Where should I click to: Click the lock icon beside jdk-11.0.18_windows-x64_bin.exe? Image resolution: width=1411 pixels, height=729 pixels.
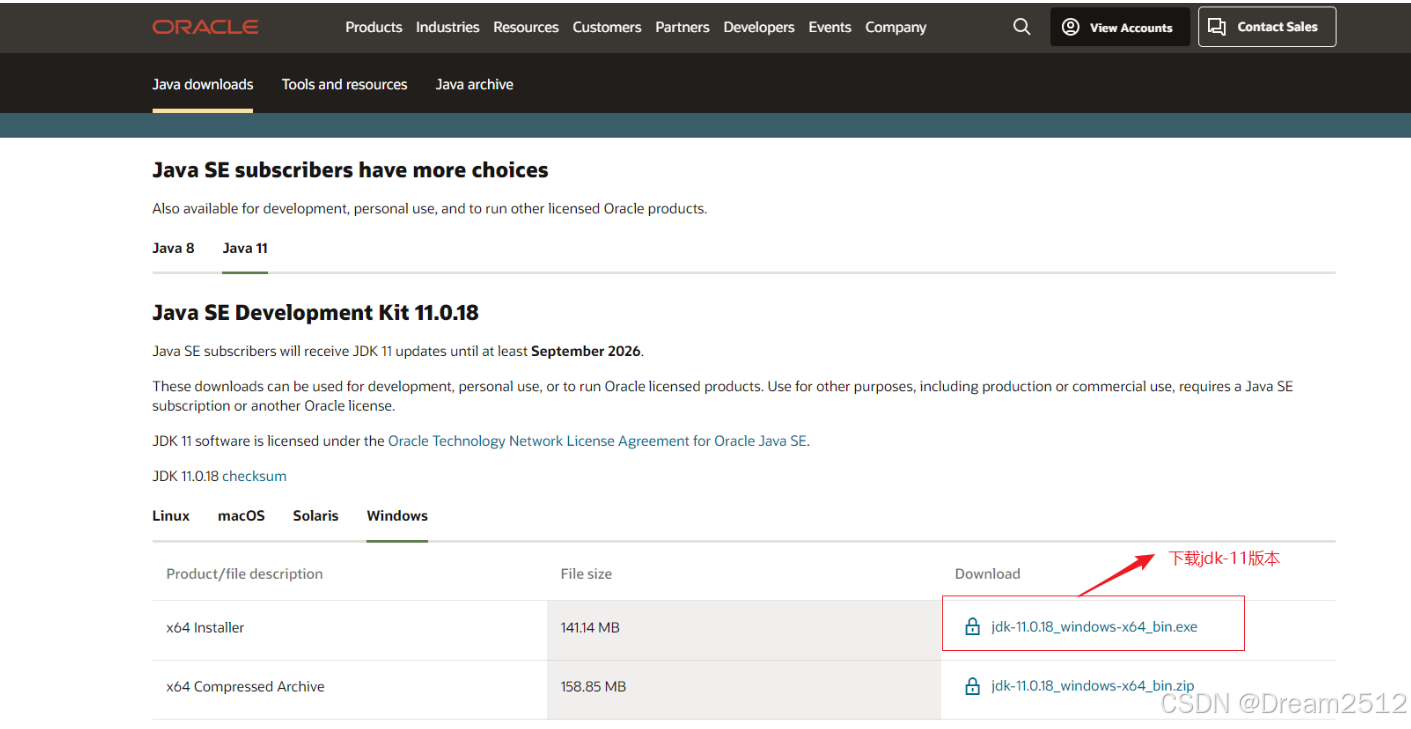pos(972,627)
